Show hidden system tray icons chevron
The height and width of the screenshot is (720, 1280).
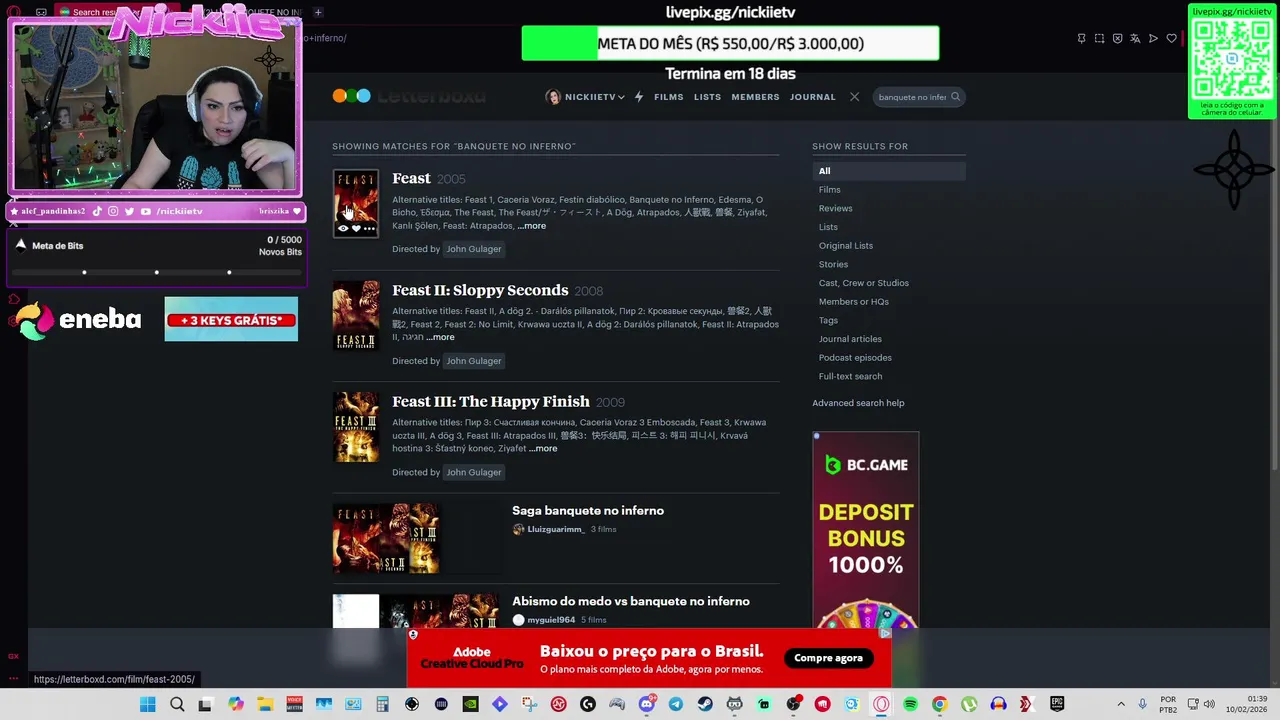[x=1120, y=704]
